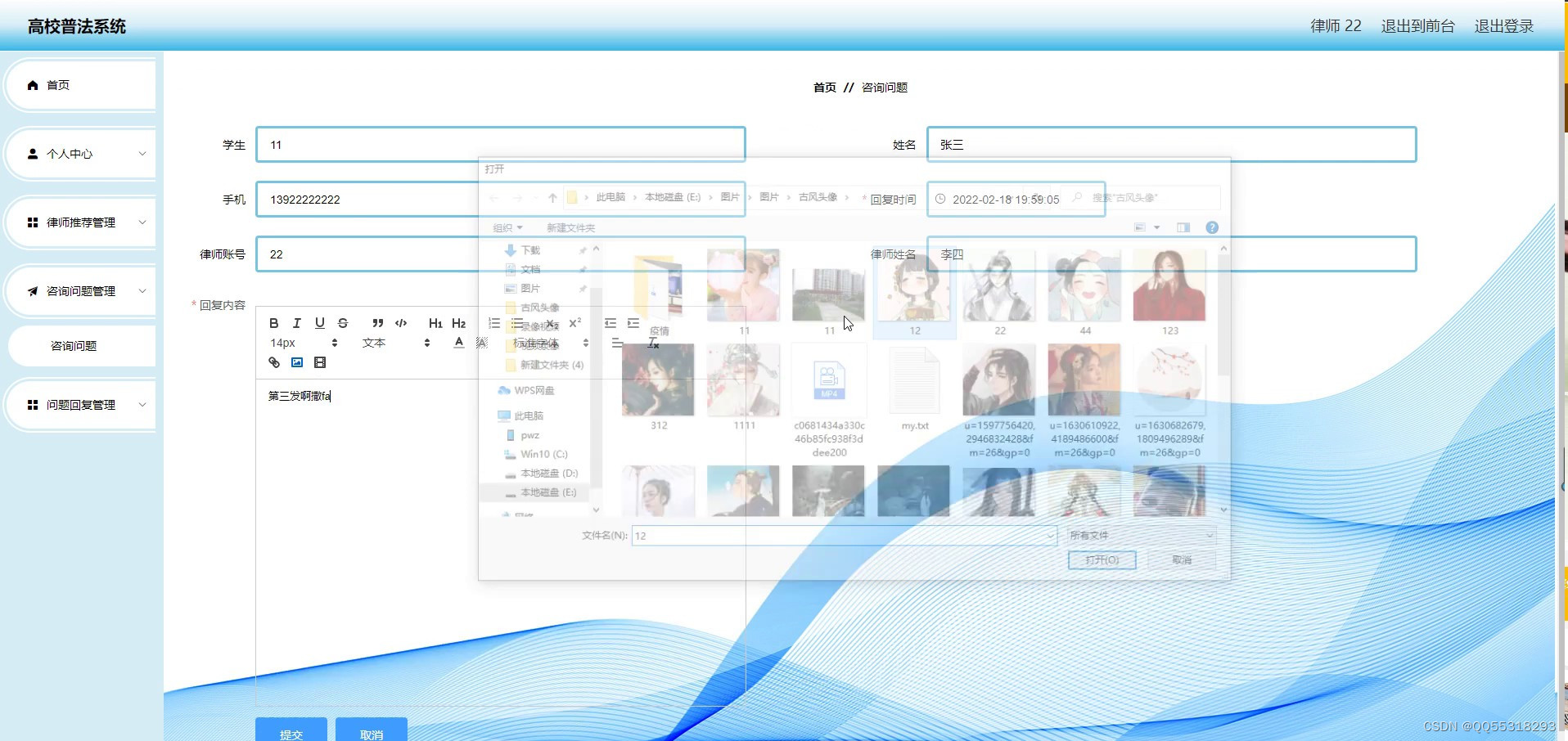Open the text alignment option

click(x=617, y=343)
